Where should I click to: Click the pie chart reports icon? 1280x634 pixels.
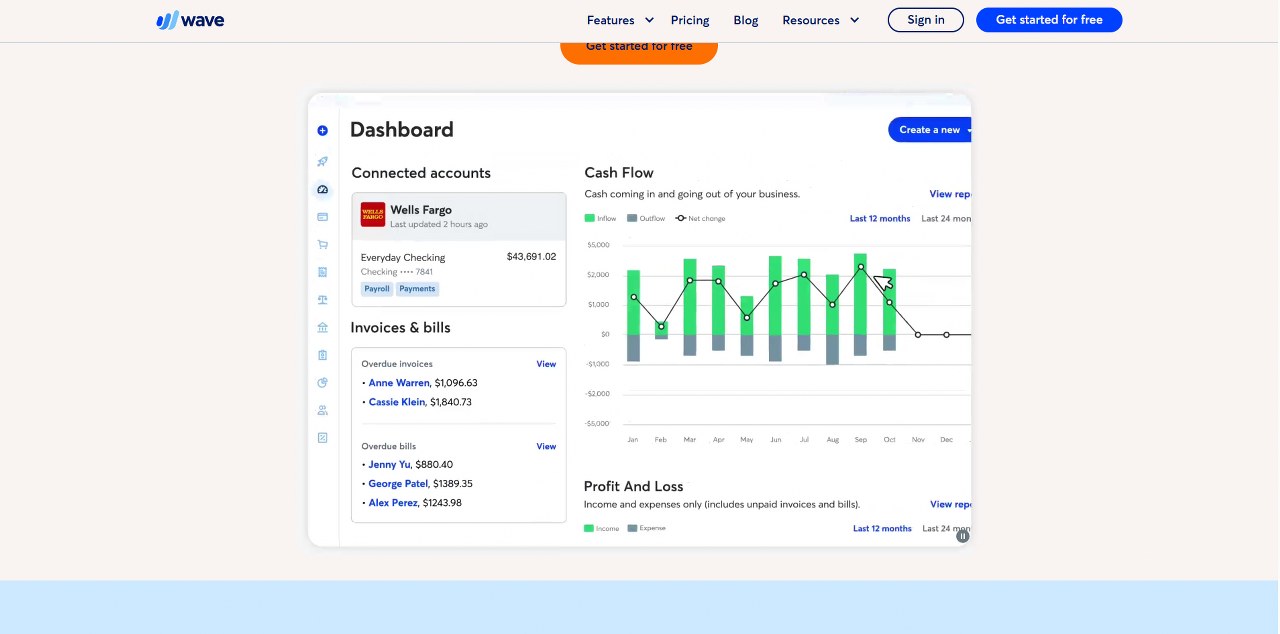pyautogui.click(x=322, y=382)
